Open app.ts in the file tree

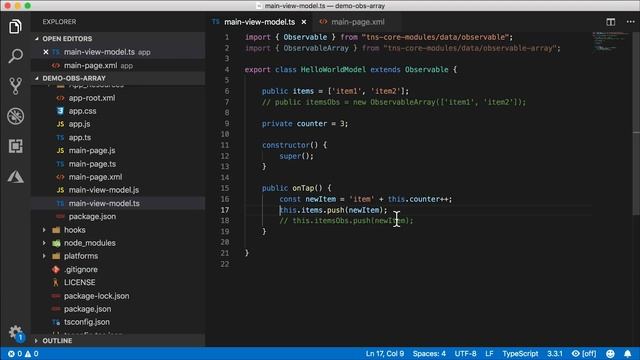[80, 138]
